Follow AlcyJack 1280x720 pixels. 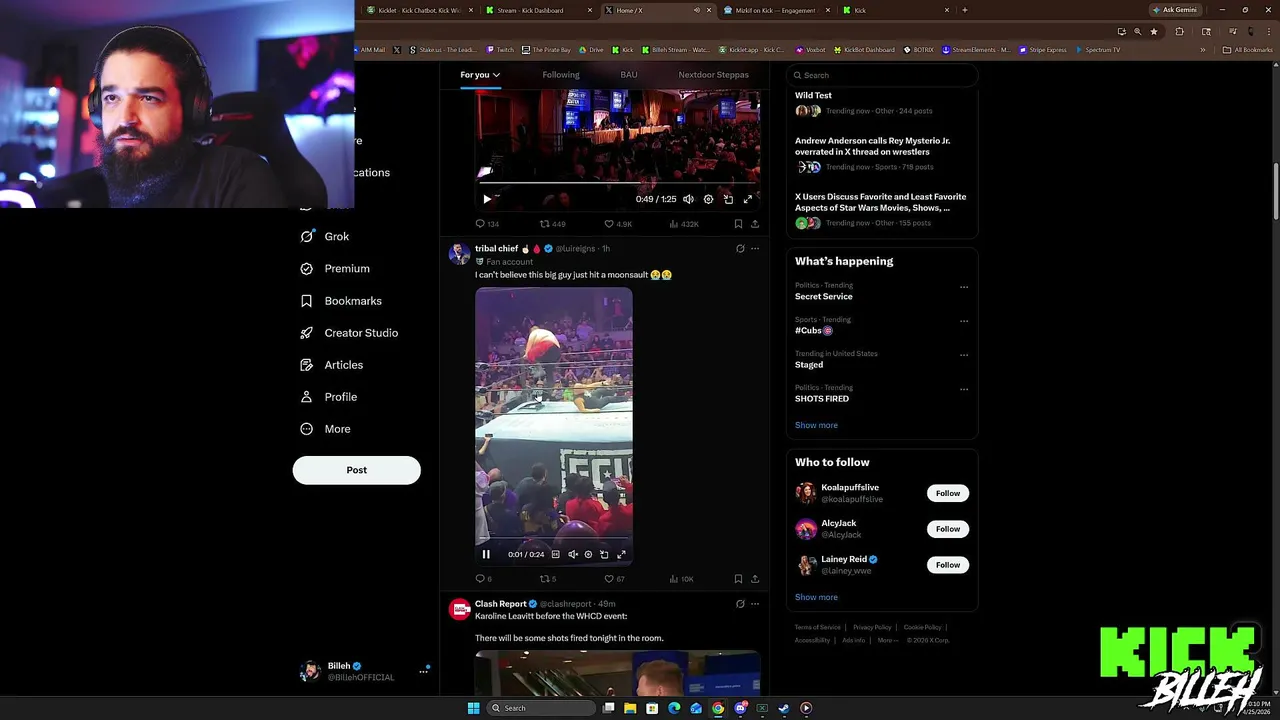pos(948,529)
